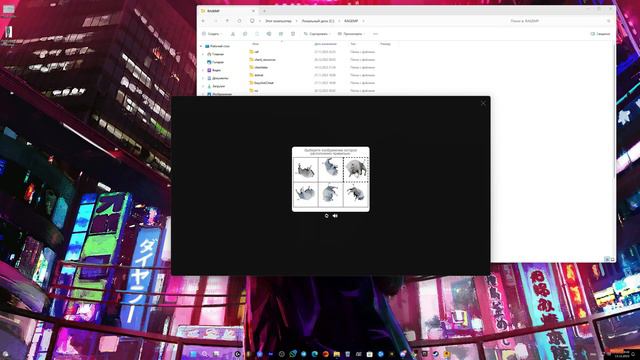Click Back arrow in Explorer window
This screenshot has height=360, width=640.
click(x=203, y=21)
